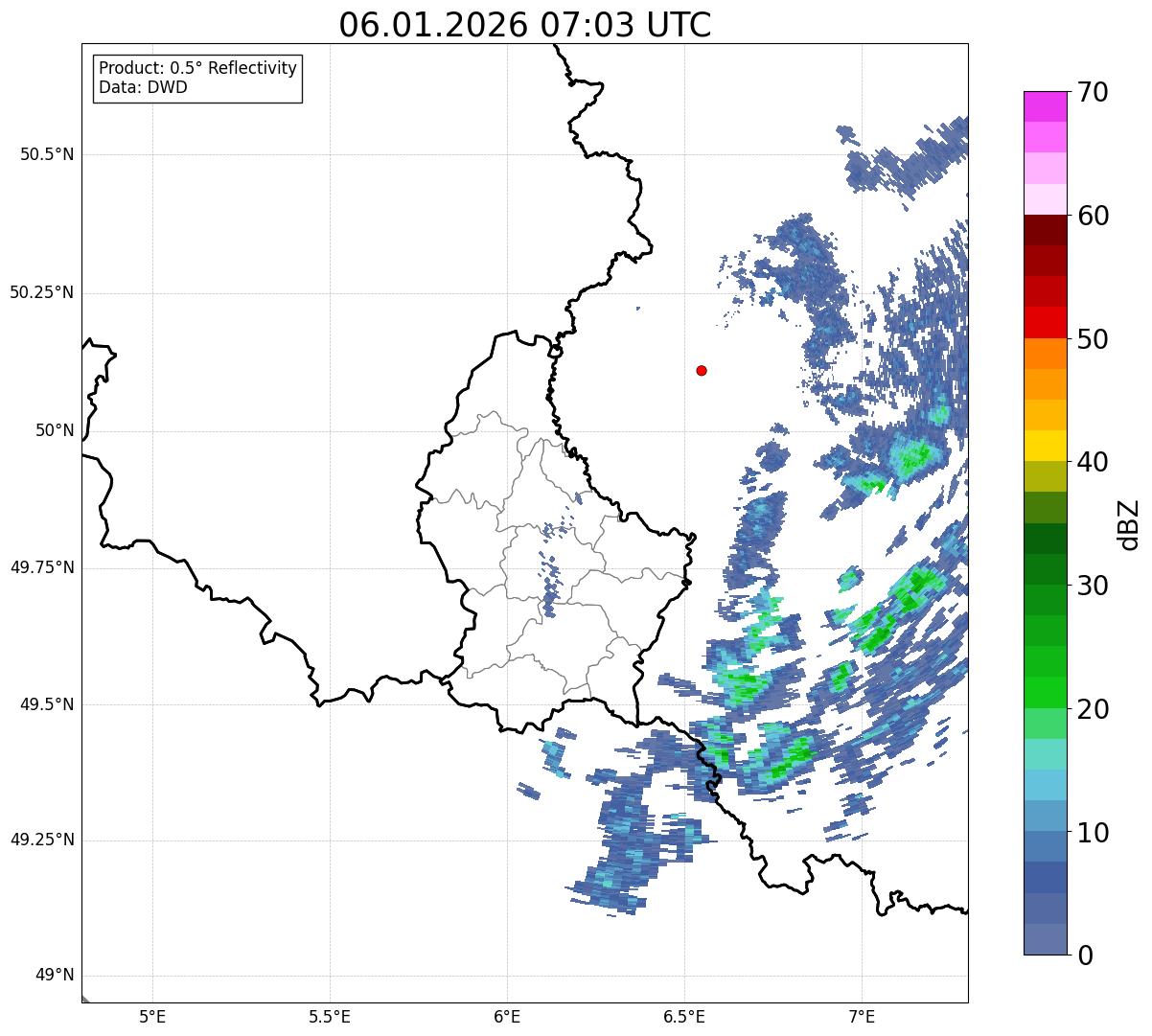
Task: Click the 70 tick label on colorbar
Action: pyautogui.click(x=1093, y=92)
